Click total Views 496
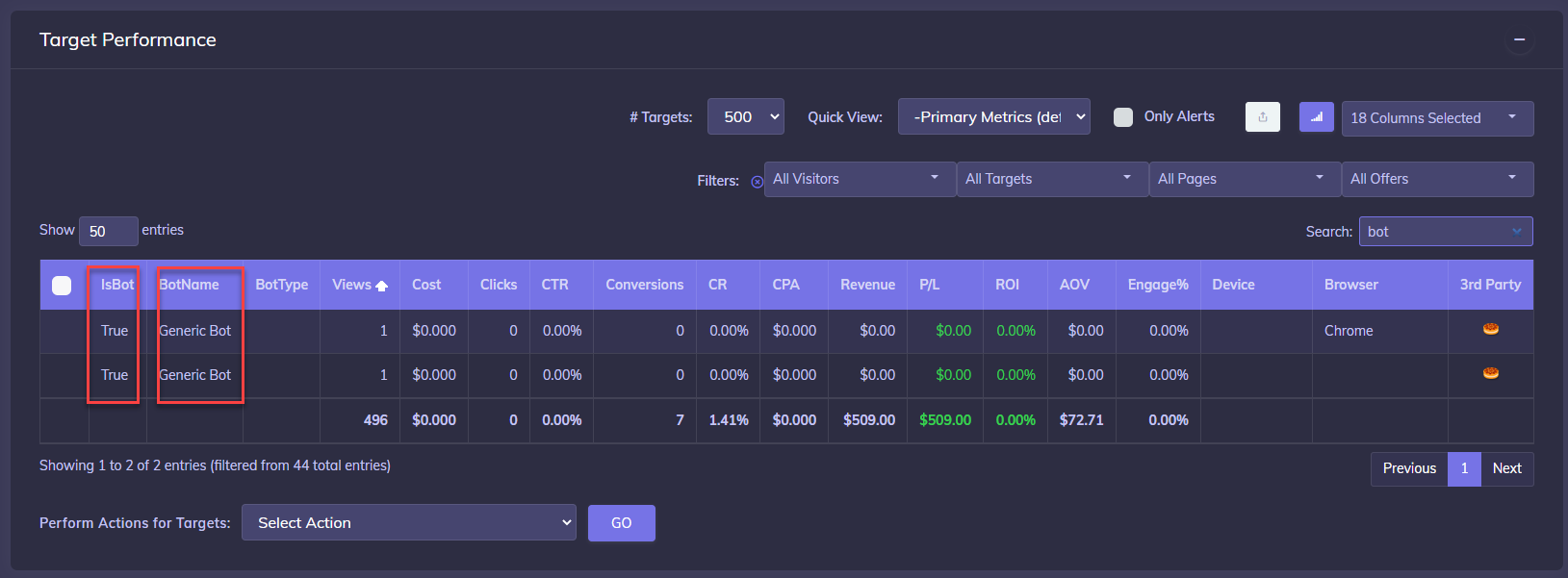Screen dimensions: 1568x578 point(375,420)
